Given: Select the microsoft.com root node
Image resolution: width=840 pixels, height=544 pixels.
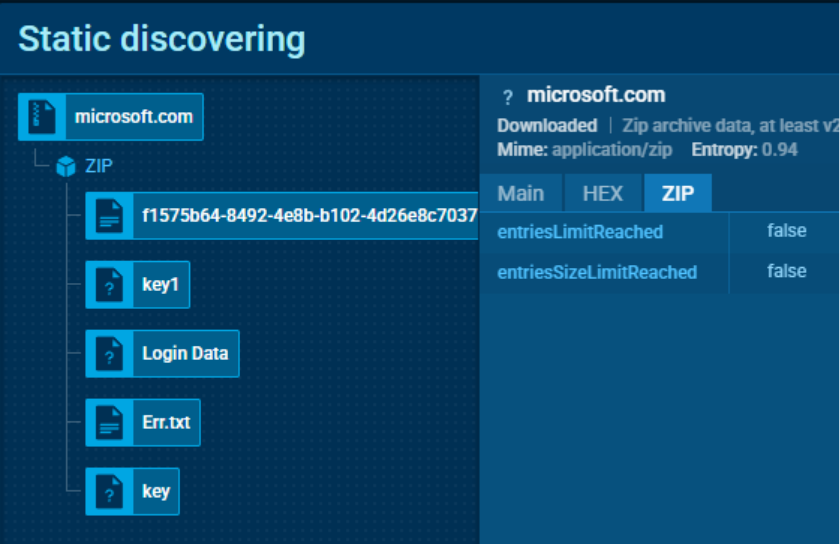Looking at the screenshot, I should 110,117.
